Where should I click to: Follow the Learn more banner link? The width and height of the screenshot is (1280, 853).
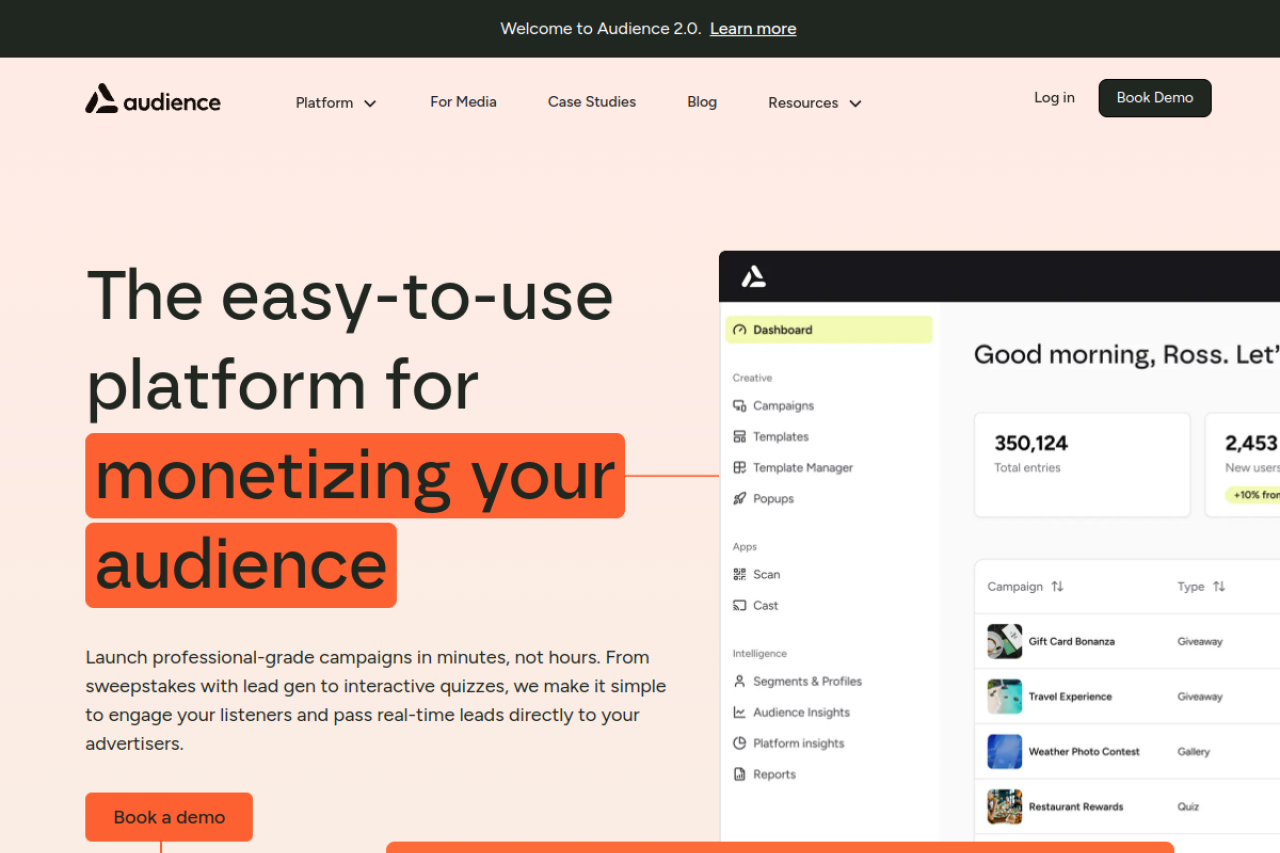point(753,29)
